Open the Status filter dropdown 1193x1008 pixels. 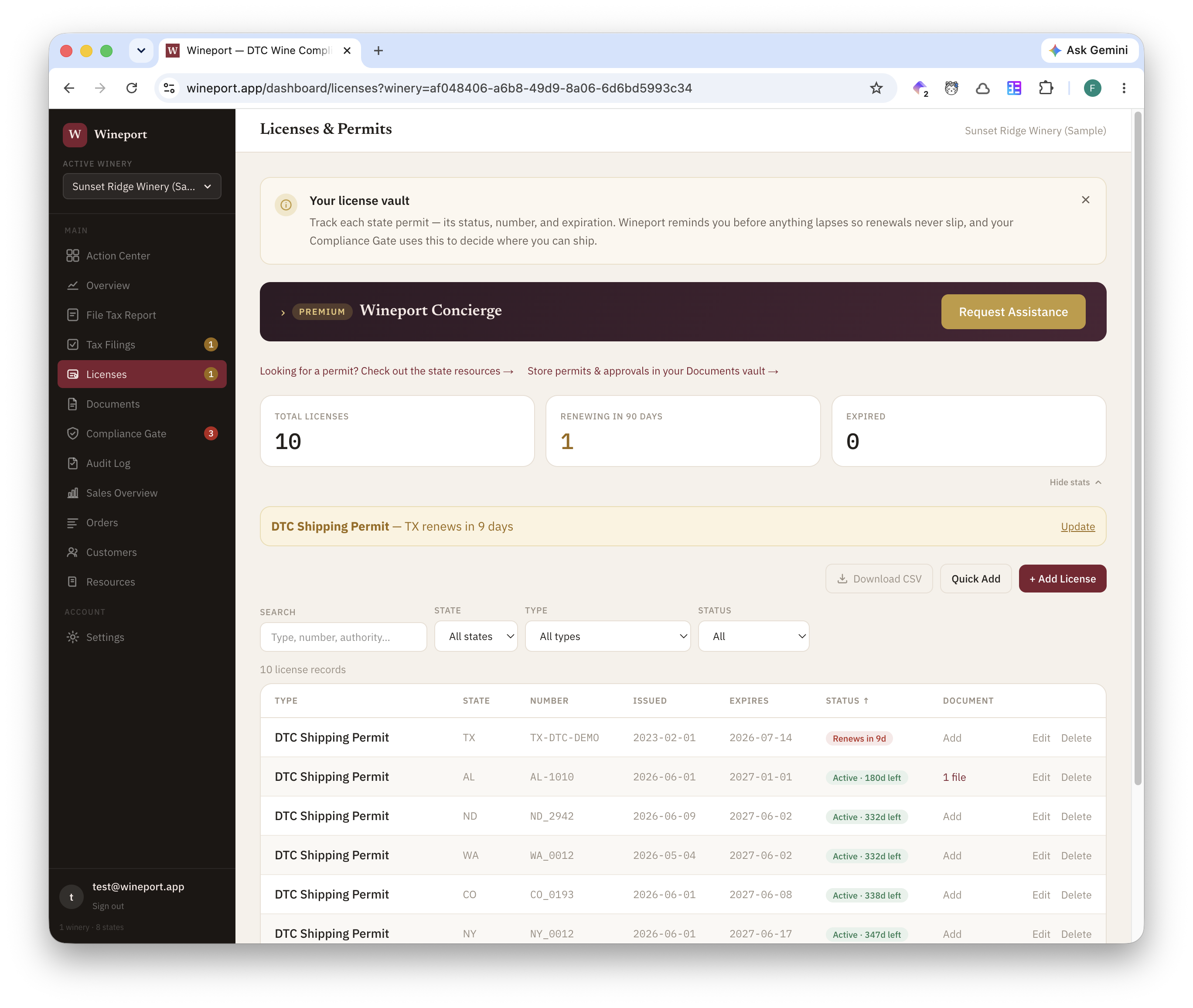pos(753,636)
